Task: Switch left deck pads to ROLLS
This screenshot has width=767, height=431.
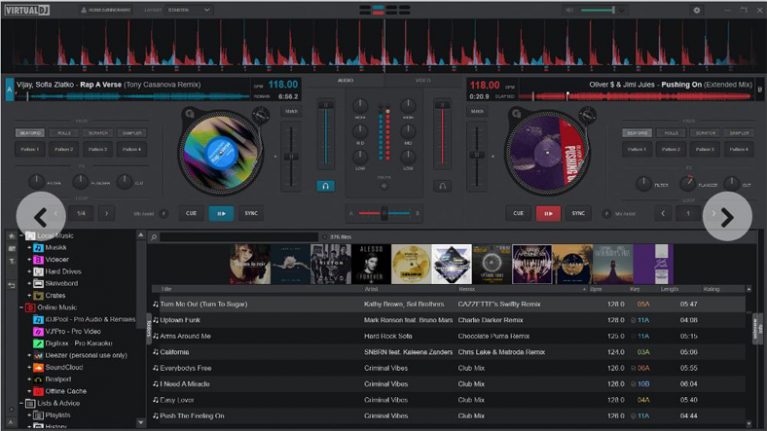Action: (x=64, y=133)
